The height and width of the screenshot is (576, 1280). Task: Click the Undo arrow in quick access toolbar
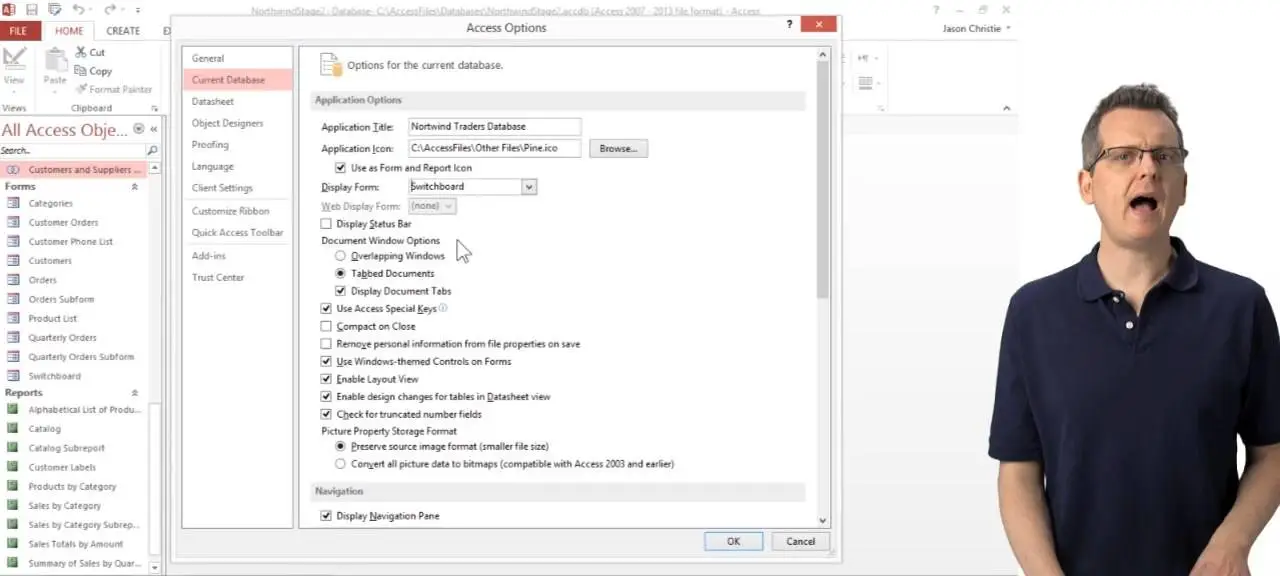[x=78, y=10]
